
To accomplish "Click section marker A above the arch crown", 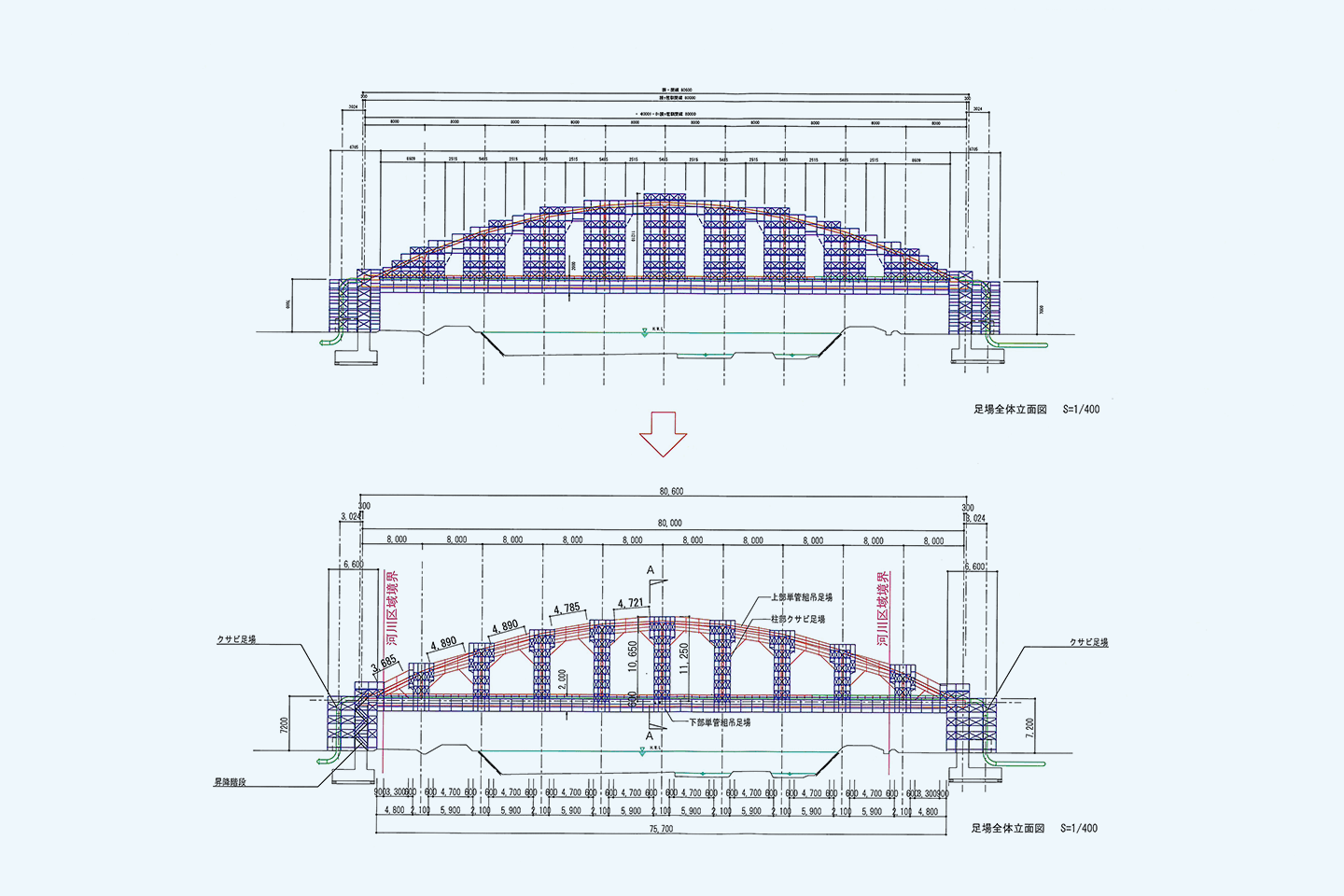I will coord(651,570).
